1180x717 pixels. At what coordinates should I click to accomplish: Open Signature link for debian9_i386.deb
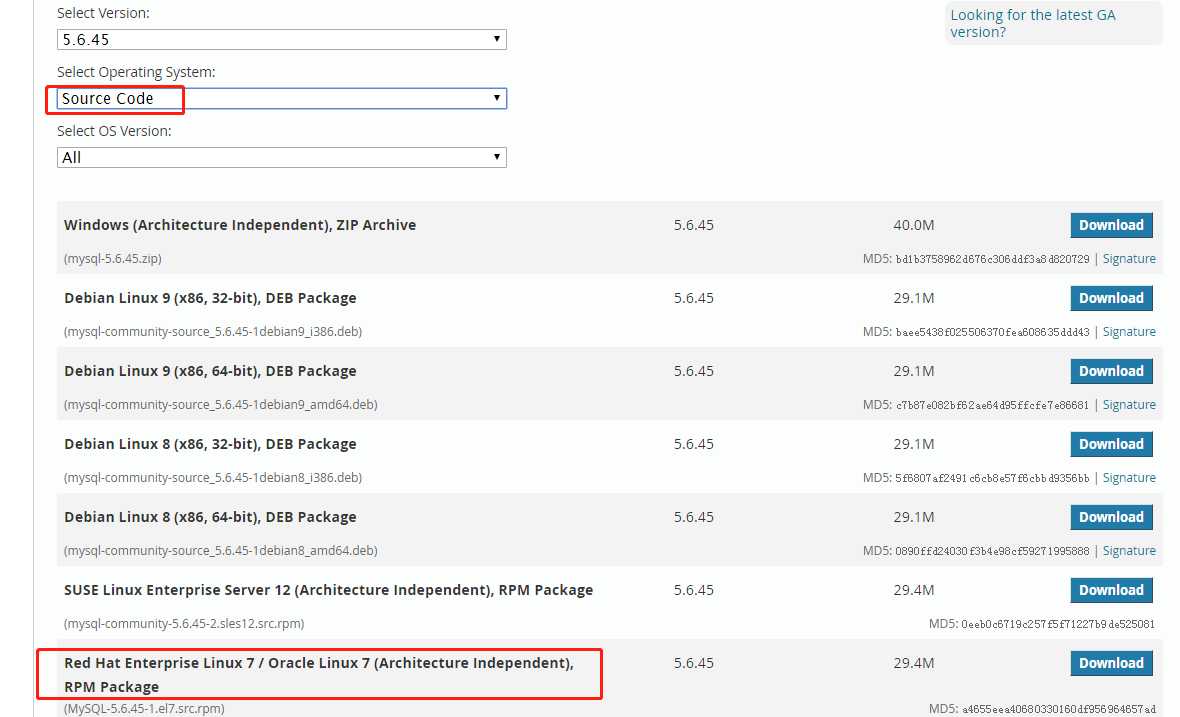click(1129, 332)
